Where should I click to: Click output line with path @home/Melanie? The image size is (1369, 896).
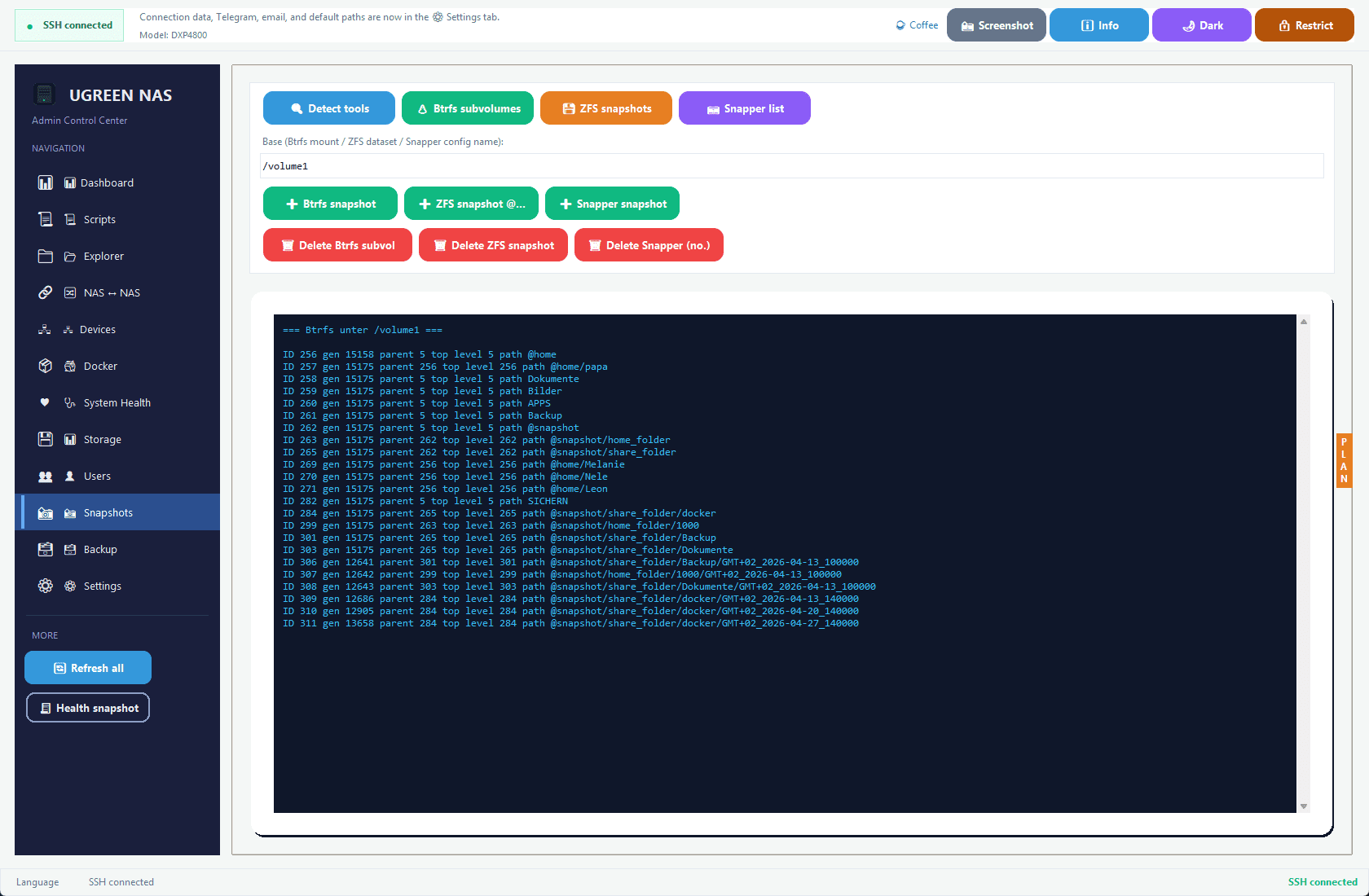pos(454,464)
